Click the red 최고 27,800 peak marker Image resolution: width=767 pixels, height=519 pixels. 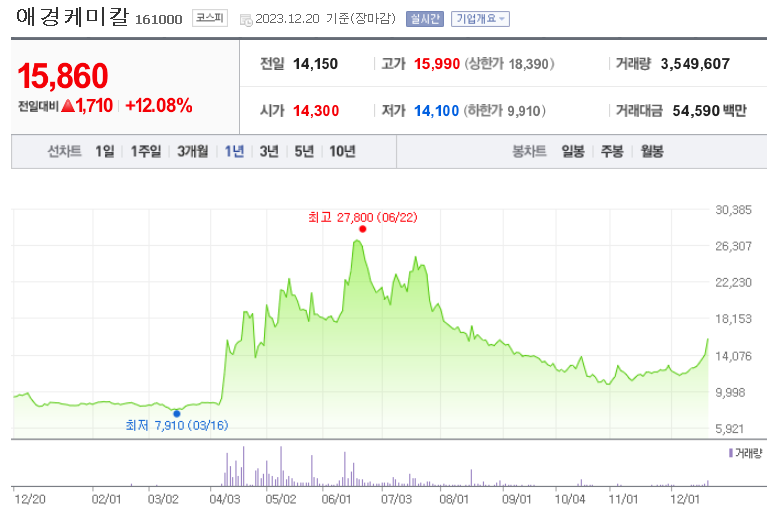tap(362, 229)
